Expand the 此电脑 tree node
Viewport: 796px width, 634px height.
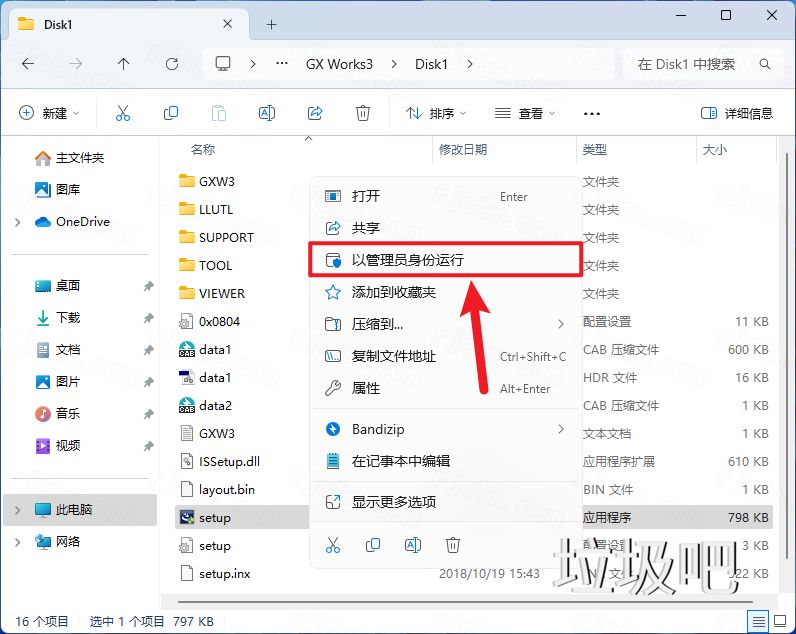point(18,510)
